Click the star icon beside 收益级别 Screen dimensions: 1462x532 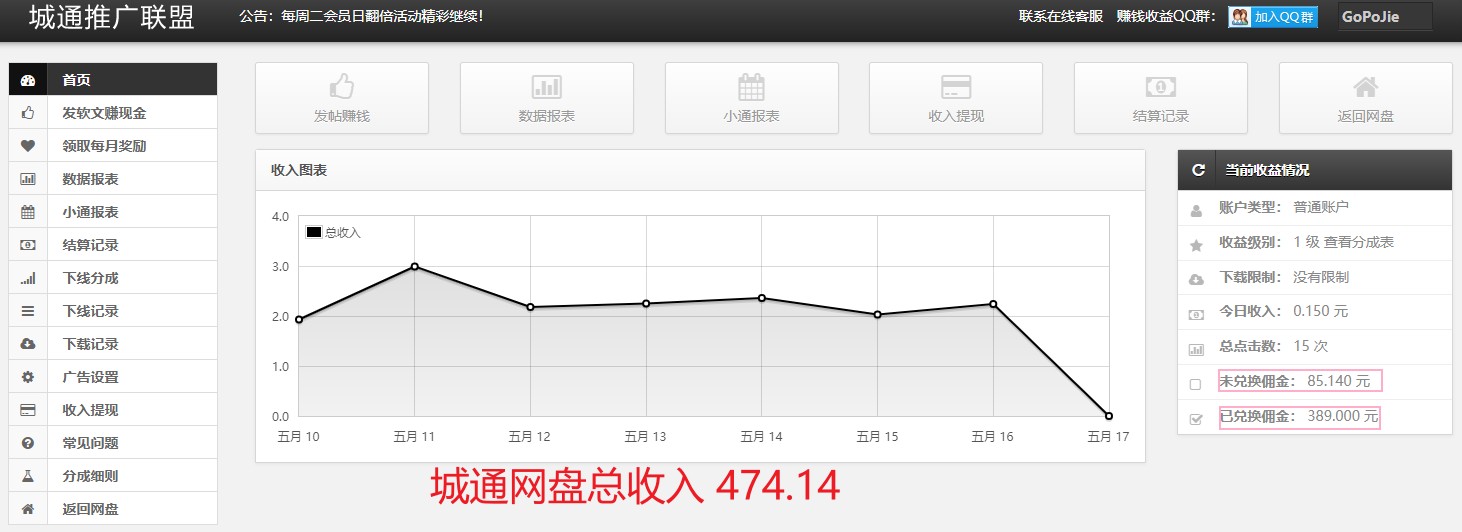click(1196, 245)
